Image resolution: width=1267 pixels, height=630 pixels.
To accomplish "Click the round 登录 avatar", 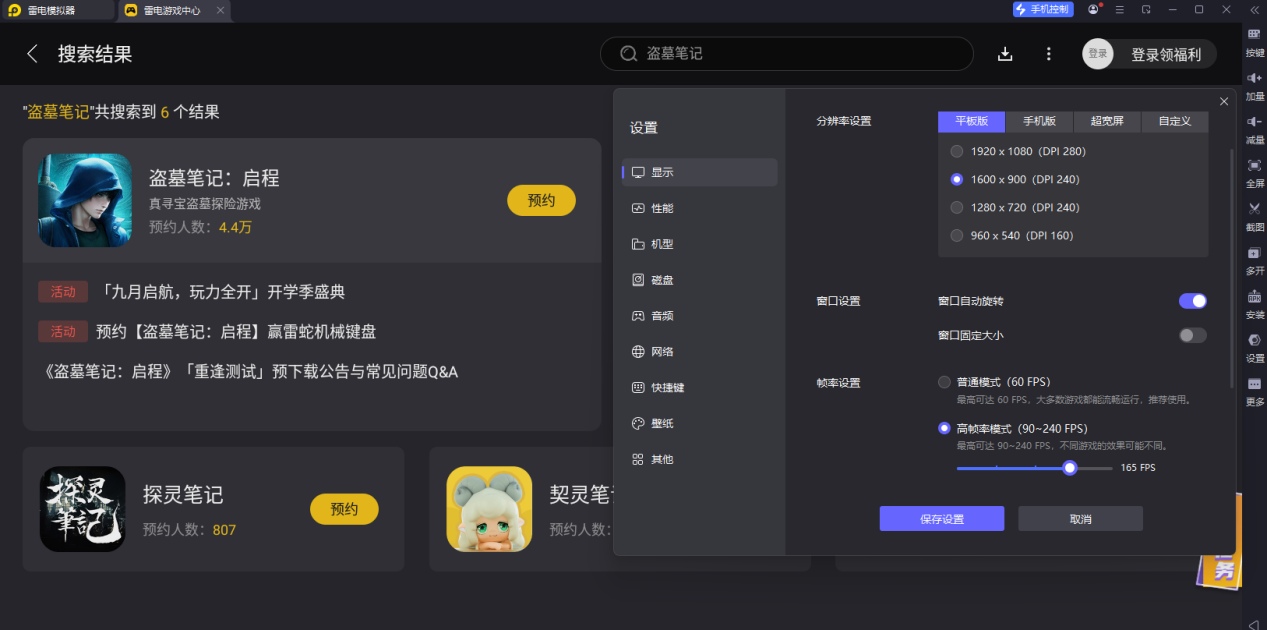I will click(1097, 54).
